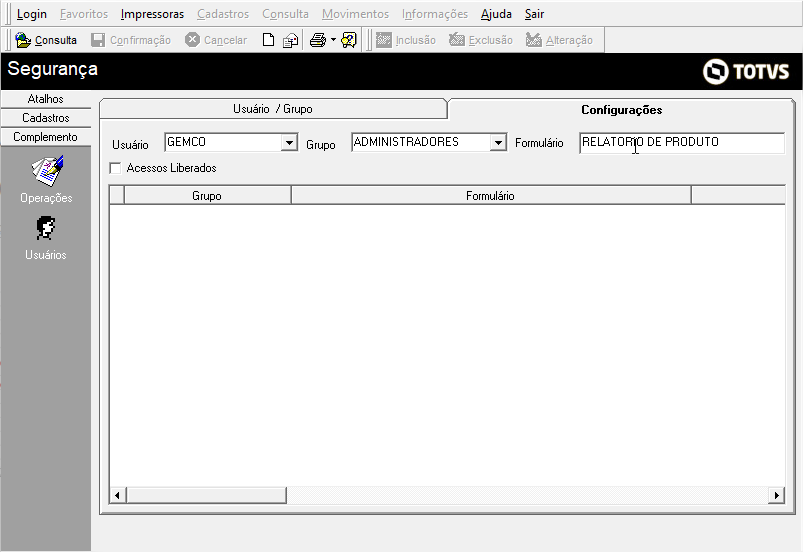Click the help lightbulb question icon
The width and height of the screenshot is (803, 552).
click(x=349, y=40)
